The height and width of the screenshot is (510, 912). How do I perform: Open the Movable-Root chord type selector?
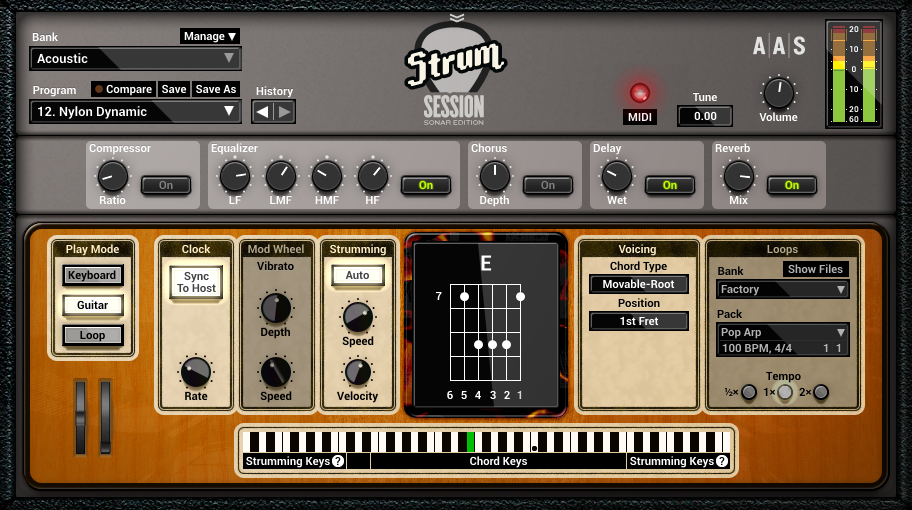coord(638,284)
